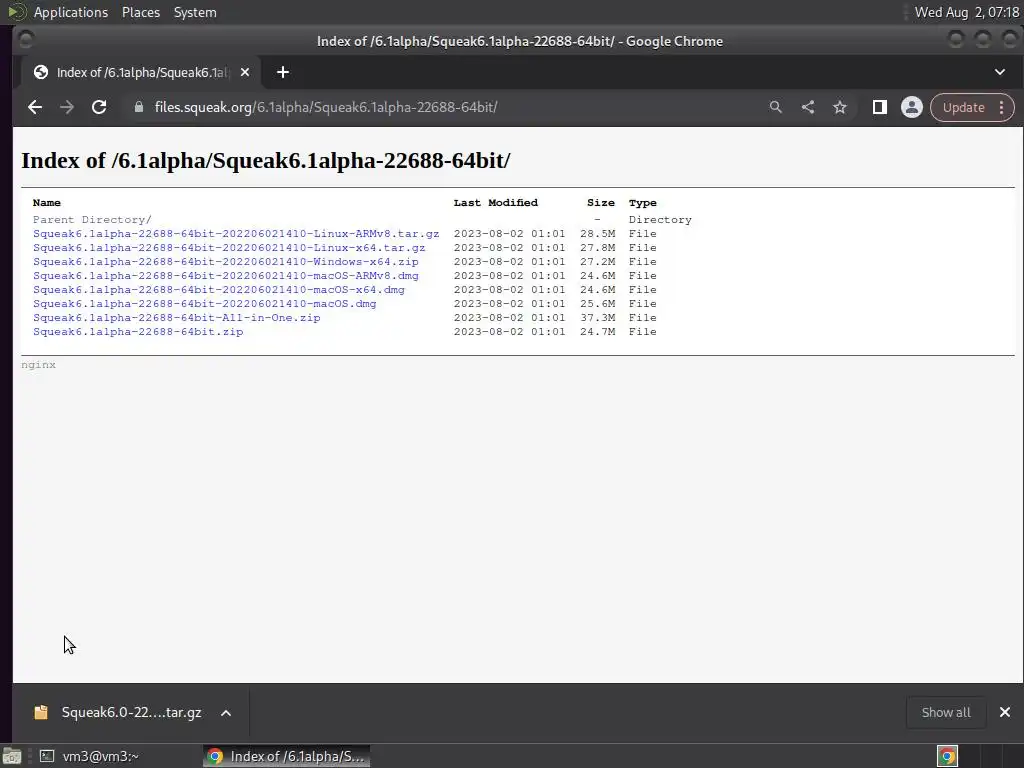Open the System menu
Viewport: 1024px width, 768px height.
pos(195,12)
